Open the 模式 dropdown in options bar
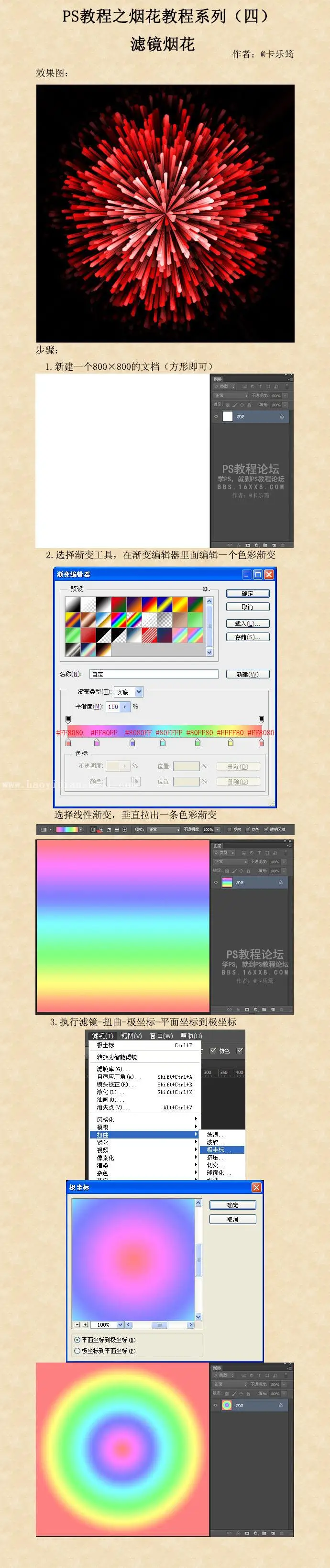Image resolution: width=330 pixels, height=1568 pixels. coord(164,829)
